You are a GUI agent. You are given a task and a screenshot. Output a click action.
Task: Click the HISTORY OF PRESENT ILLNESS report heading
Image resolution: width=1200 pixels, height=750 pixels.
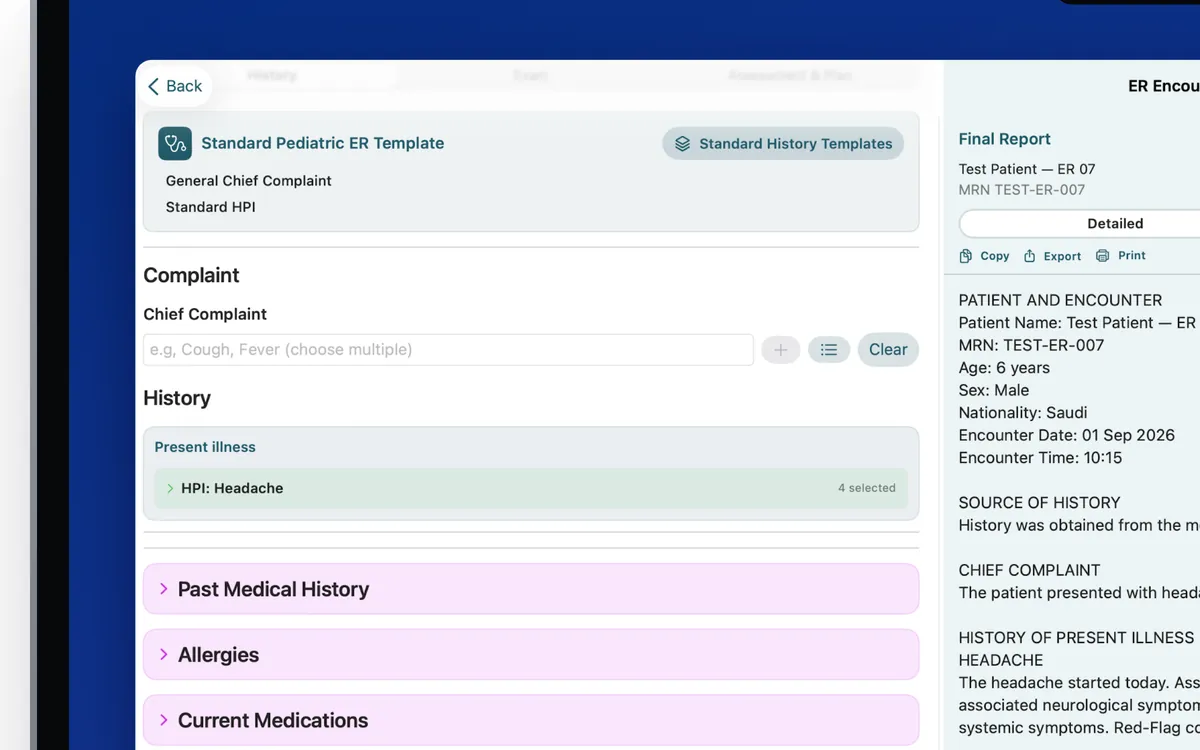1076,638
